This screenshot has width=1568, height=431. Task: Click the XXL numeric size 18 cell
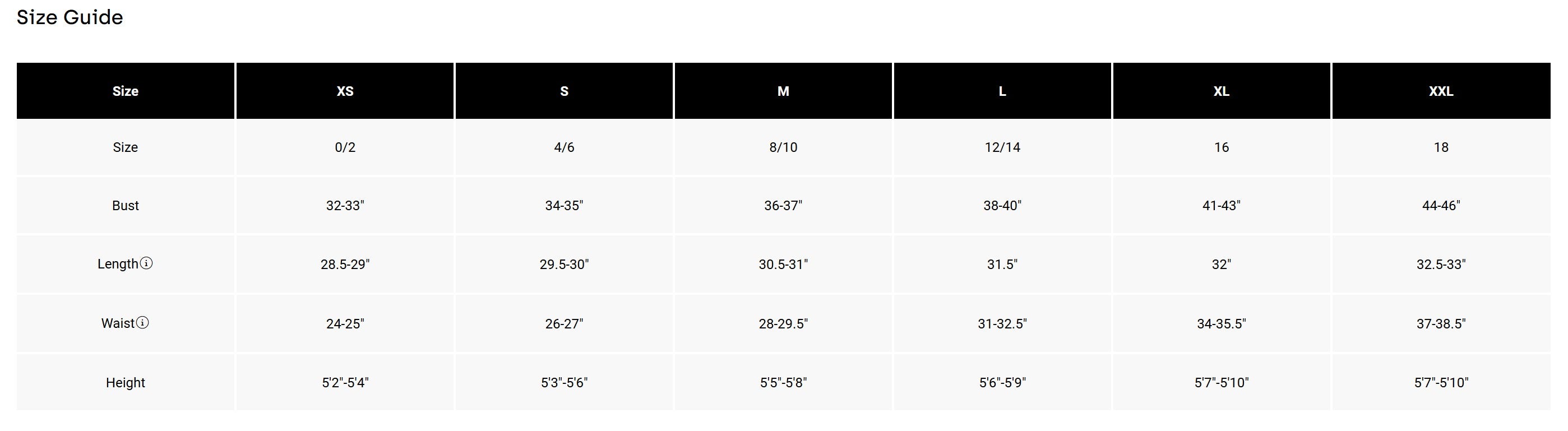coord(1441,147)
